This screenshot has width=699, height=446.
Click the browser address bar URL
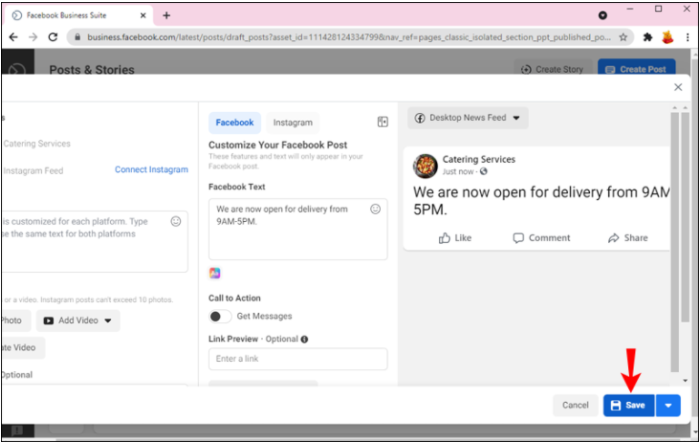coord(349,37)
